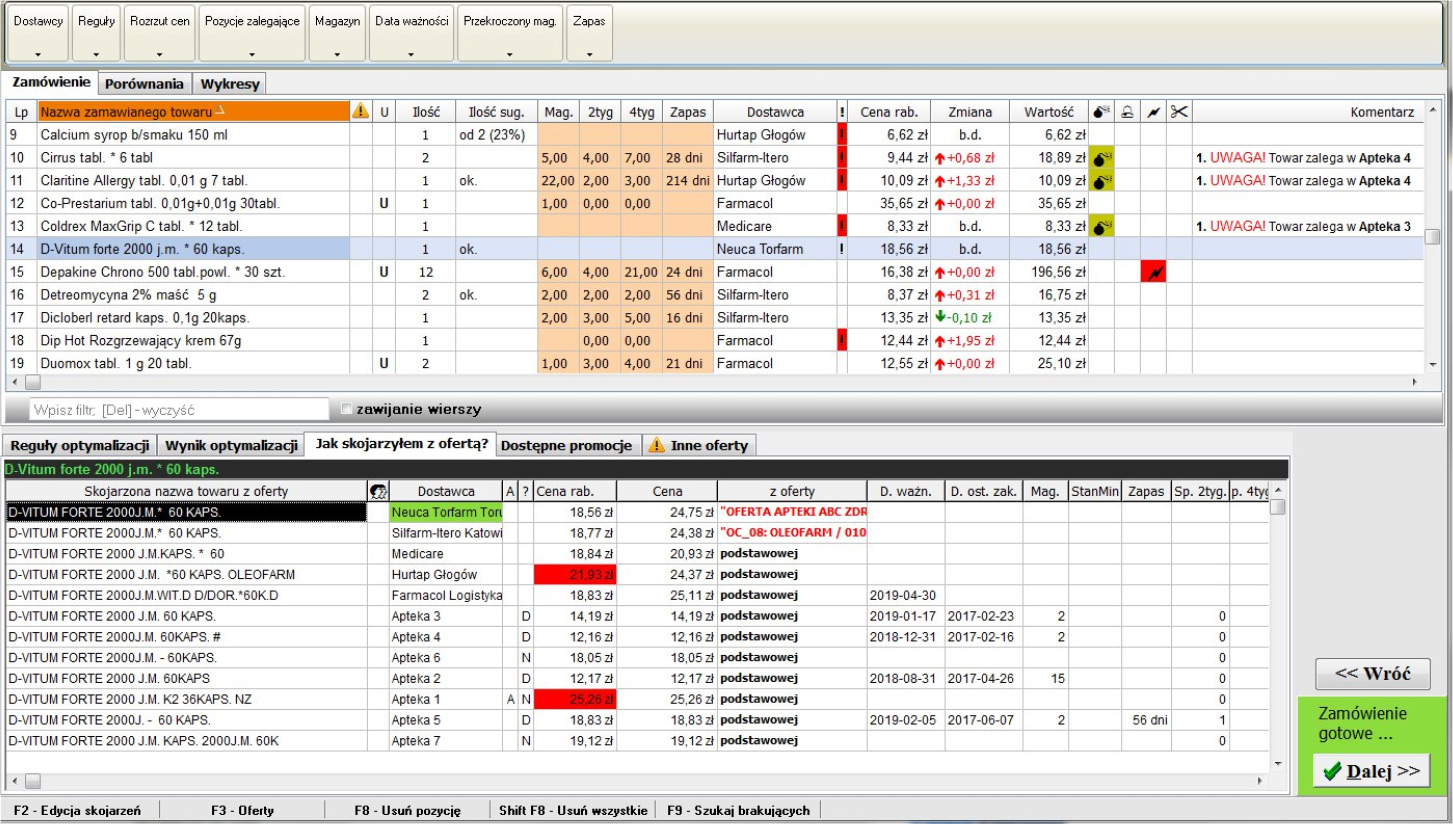Click the scissors icon column header

(x=1179, y=112)
